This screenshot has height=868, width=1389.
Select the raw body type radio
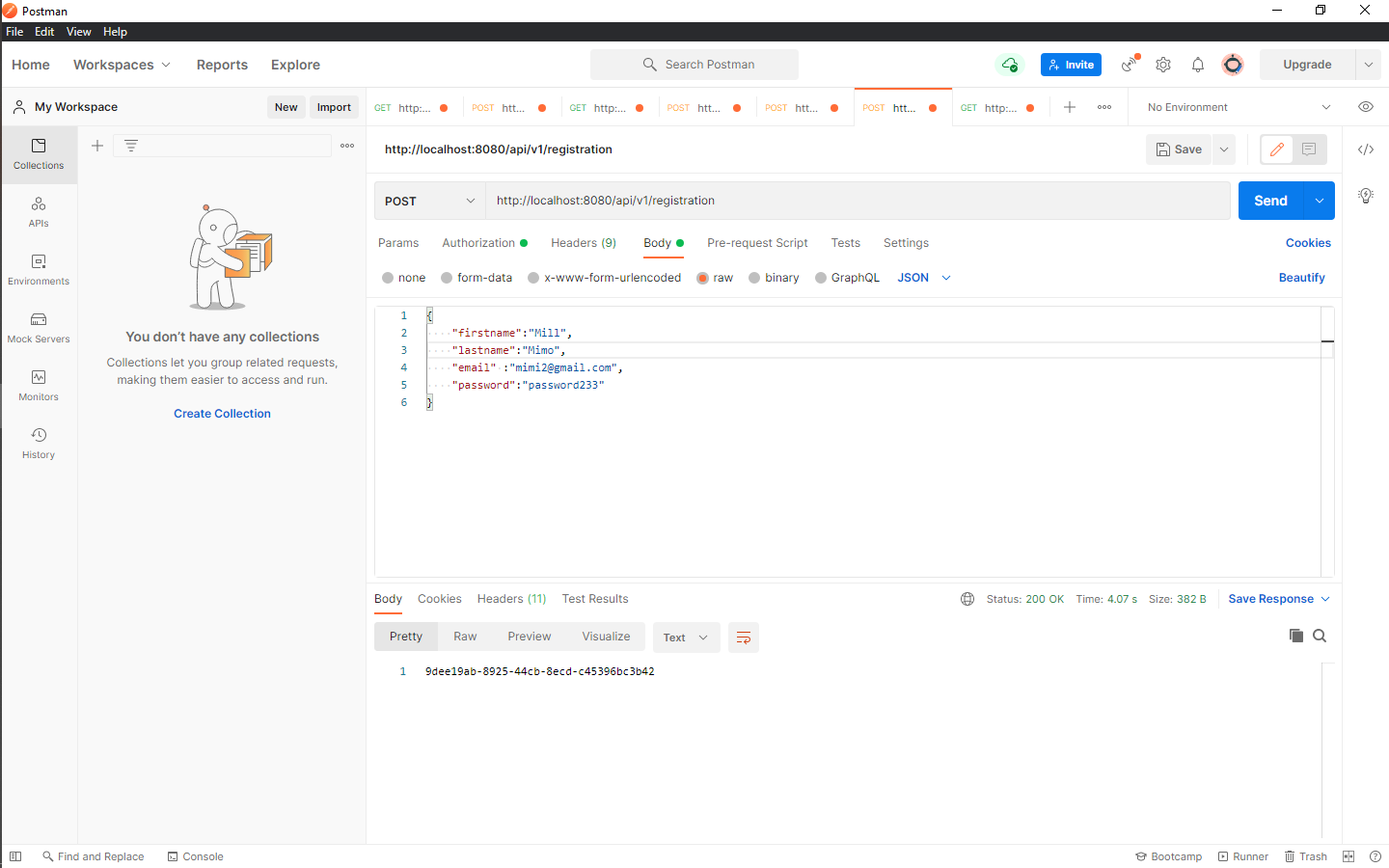pyautogui.click(x=702, y=278)
